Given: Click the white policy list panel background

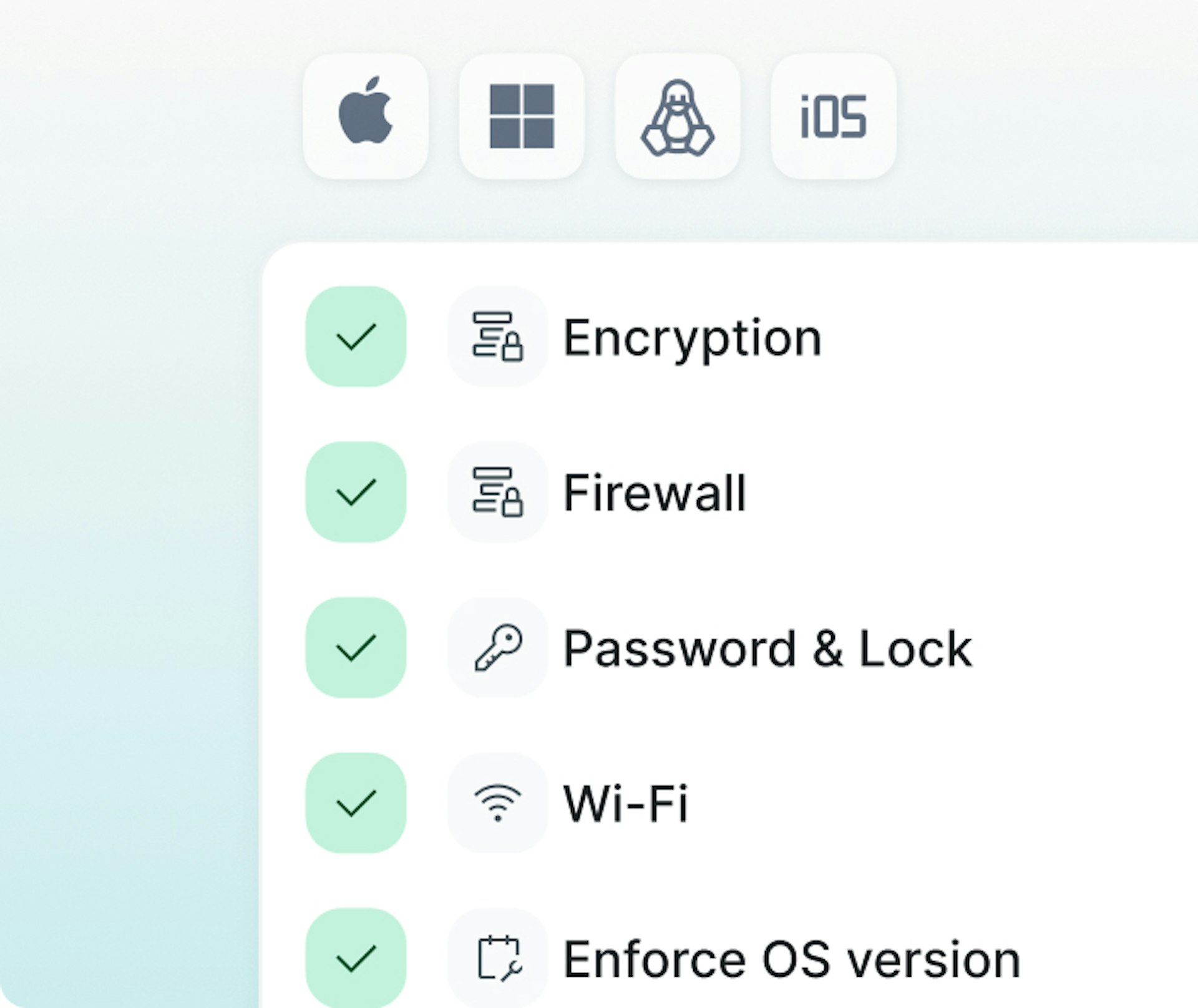Looking at the screenshot, I should coord(1061,562).
